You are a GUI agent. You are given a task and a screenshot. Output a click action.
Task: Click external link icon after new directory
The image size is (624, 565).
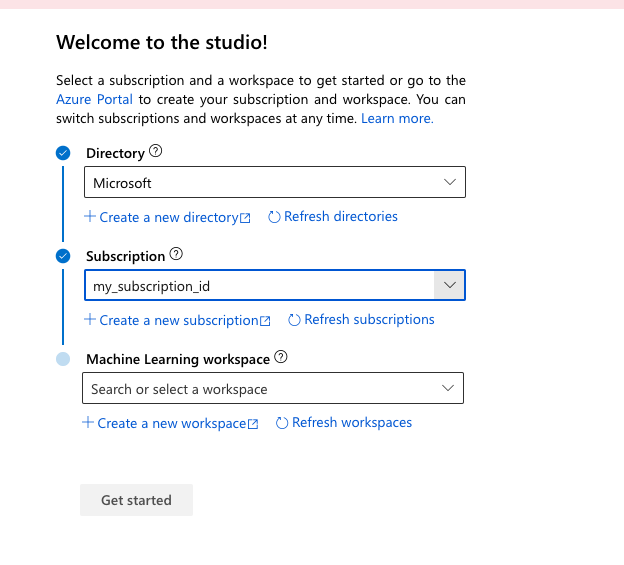[245, 218]
